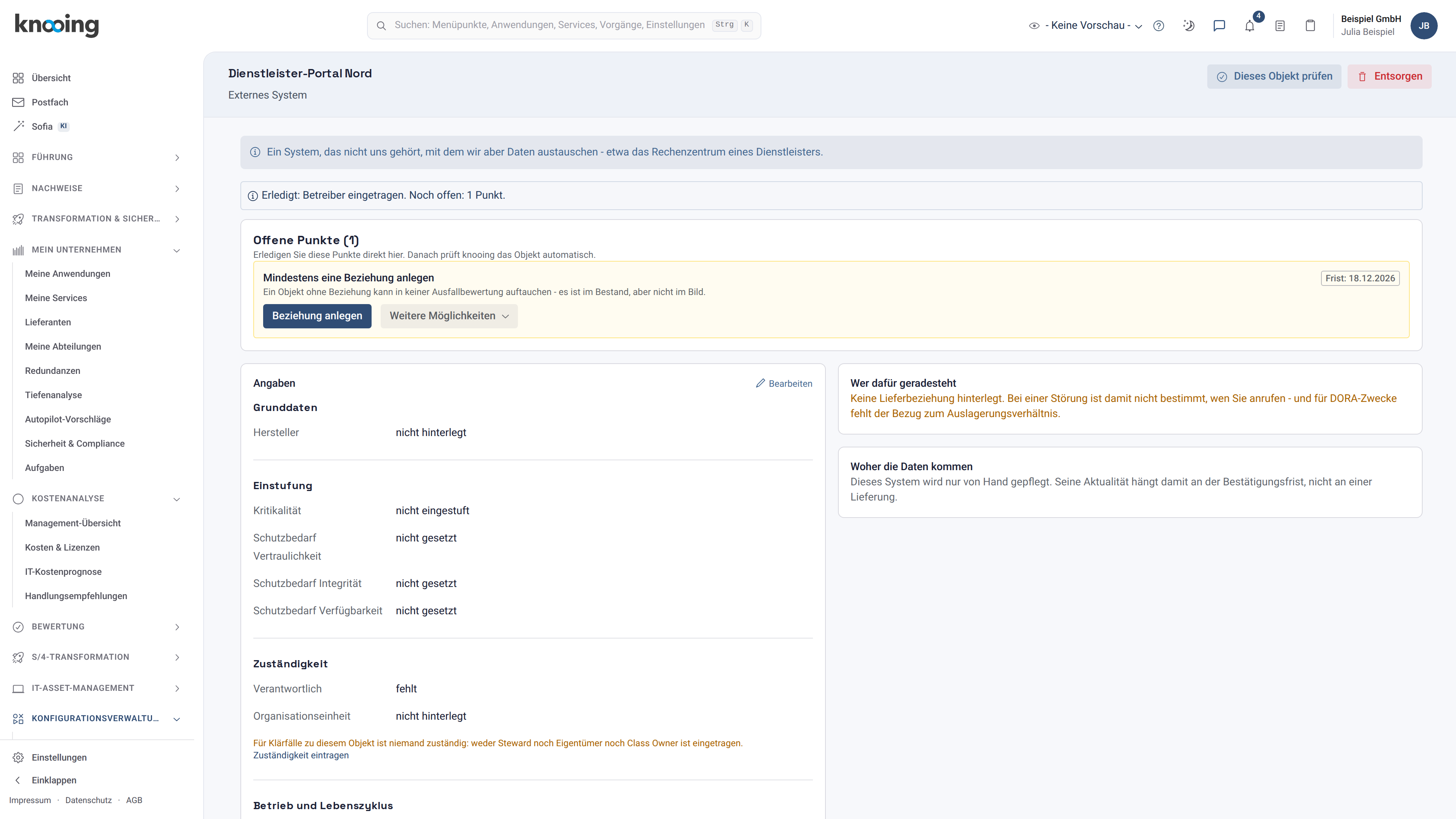The width and height of the screenshot is (1456, 819).
Task: Collapse sidebar with Einklappen
Action: [x=54, y=780]
